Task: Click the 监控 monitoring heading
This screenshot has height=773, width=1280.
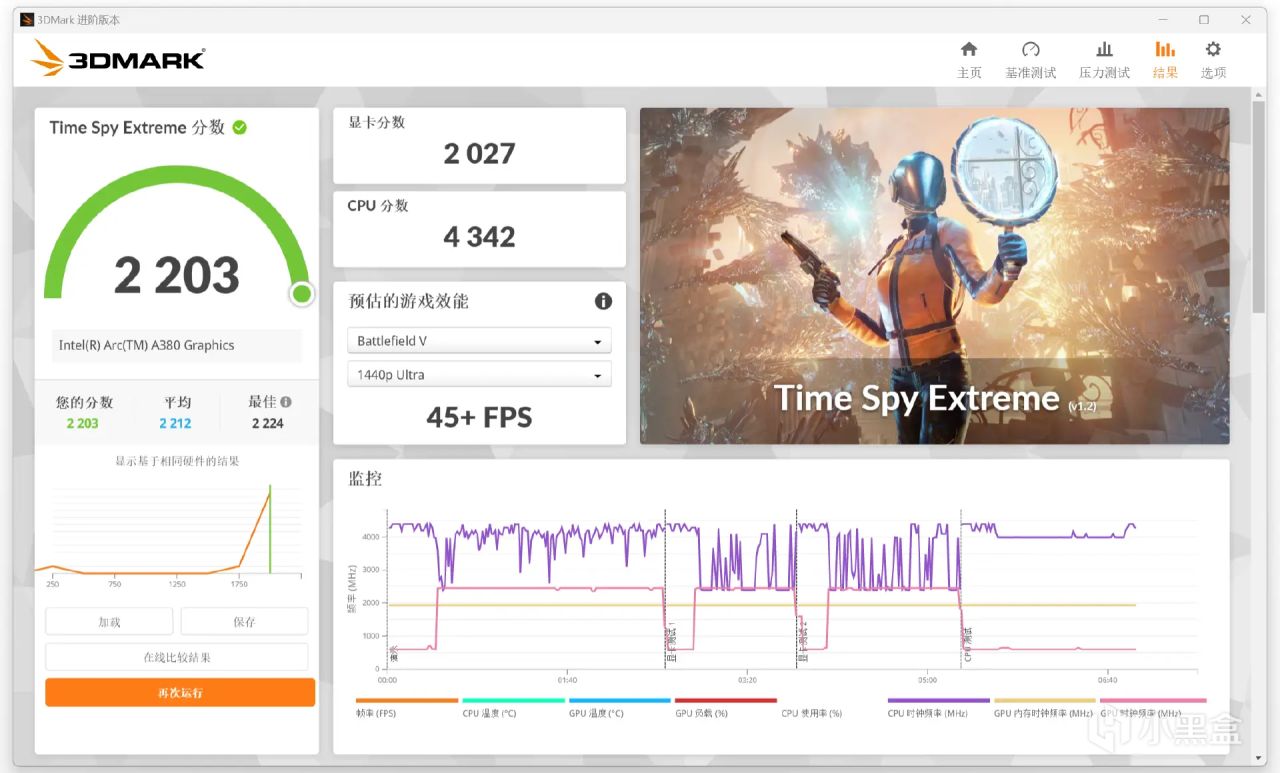Action: (365, 479)
